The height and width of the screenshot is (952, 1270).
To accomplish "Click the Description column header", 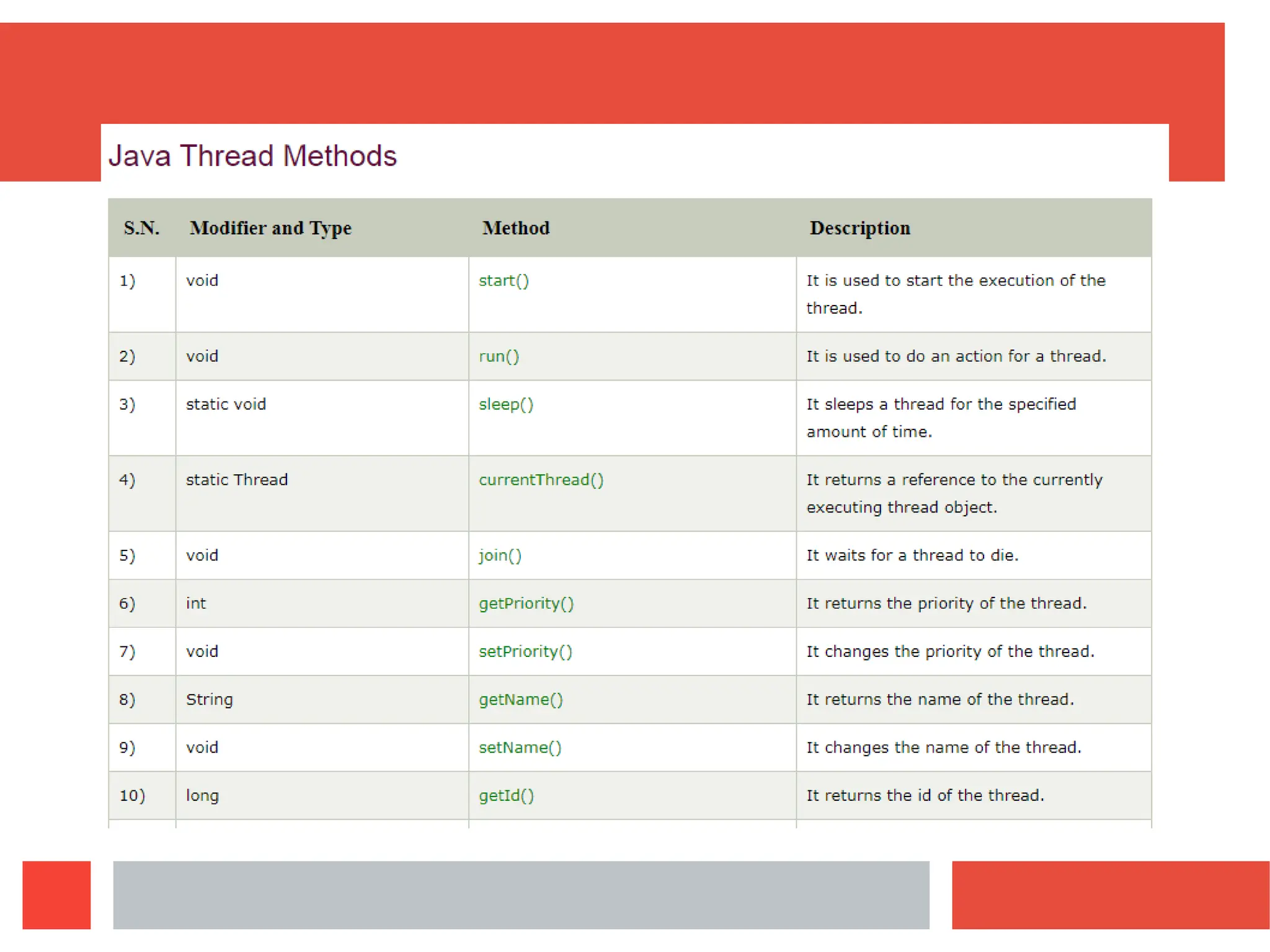I will tap(859, 228).
